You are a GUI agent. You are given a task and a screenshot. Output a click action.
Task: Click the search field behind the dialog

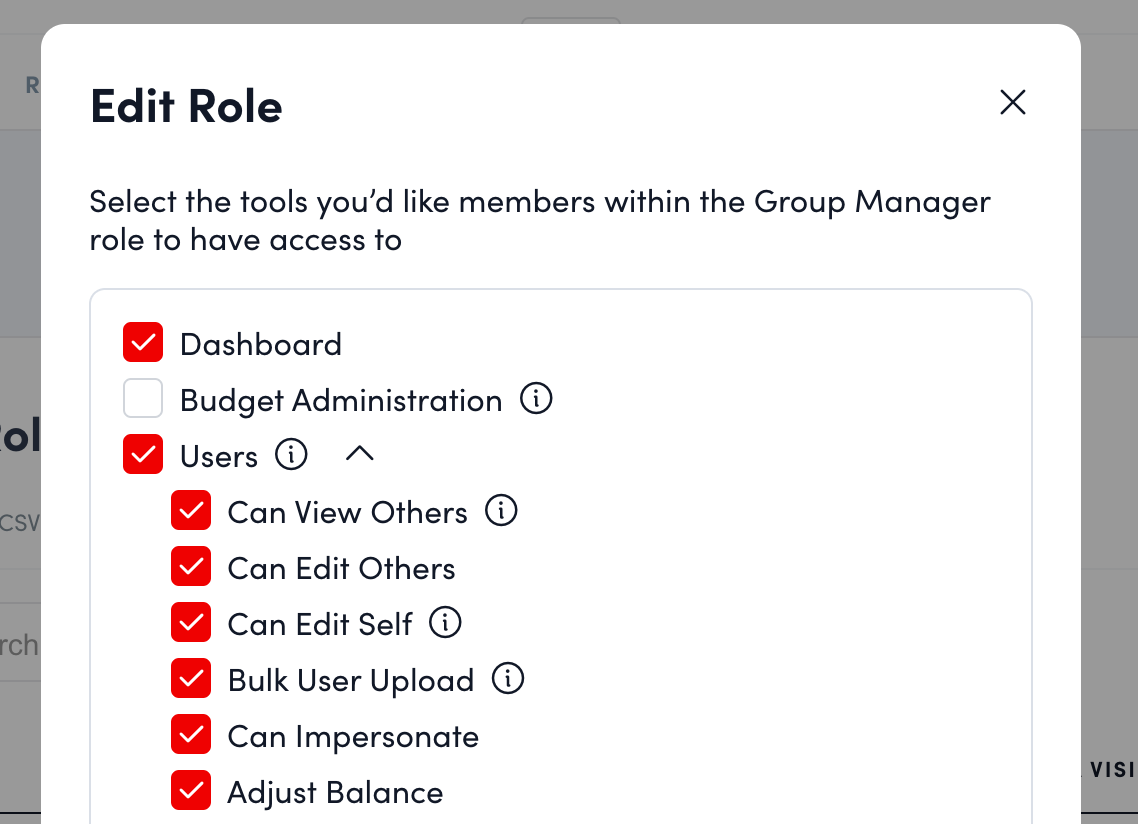[19, 645]
